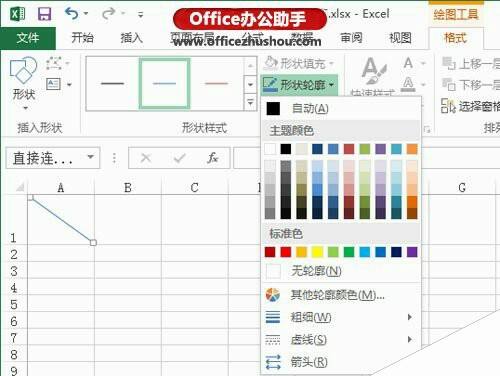Open Customize Quick Access Toolbar dropdown
Viewport: 500px width, 376px height.
coord(141,15)
